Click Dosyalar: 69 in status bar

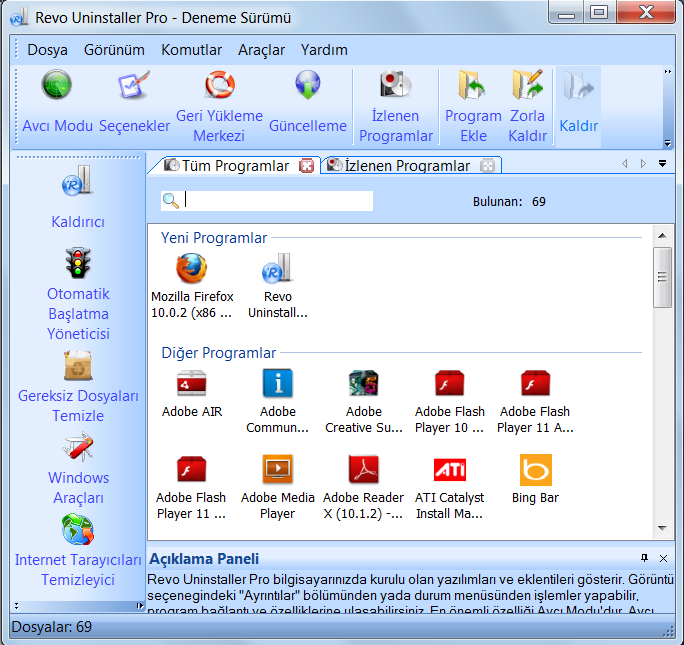point(51,627)
